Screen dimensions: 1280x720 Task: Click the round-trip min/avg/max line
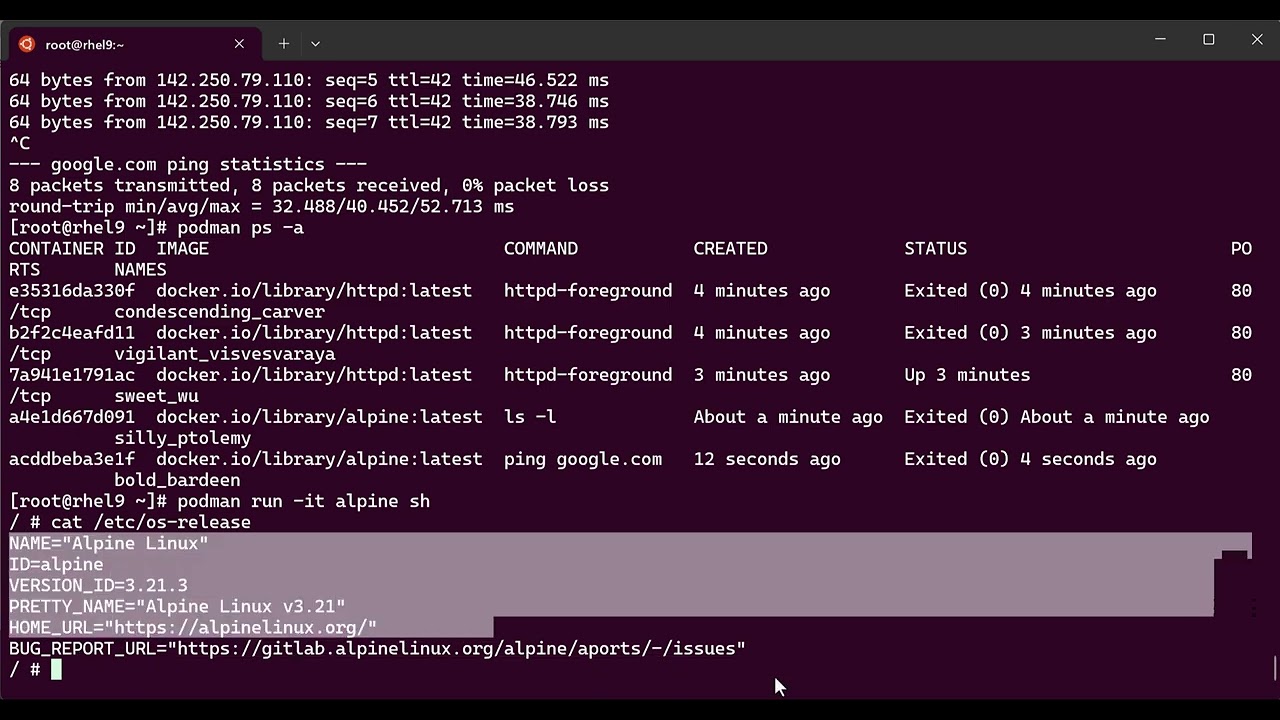261,206
